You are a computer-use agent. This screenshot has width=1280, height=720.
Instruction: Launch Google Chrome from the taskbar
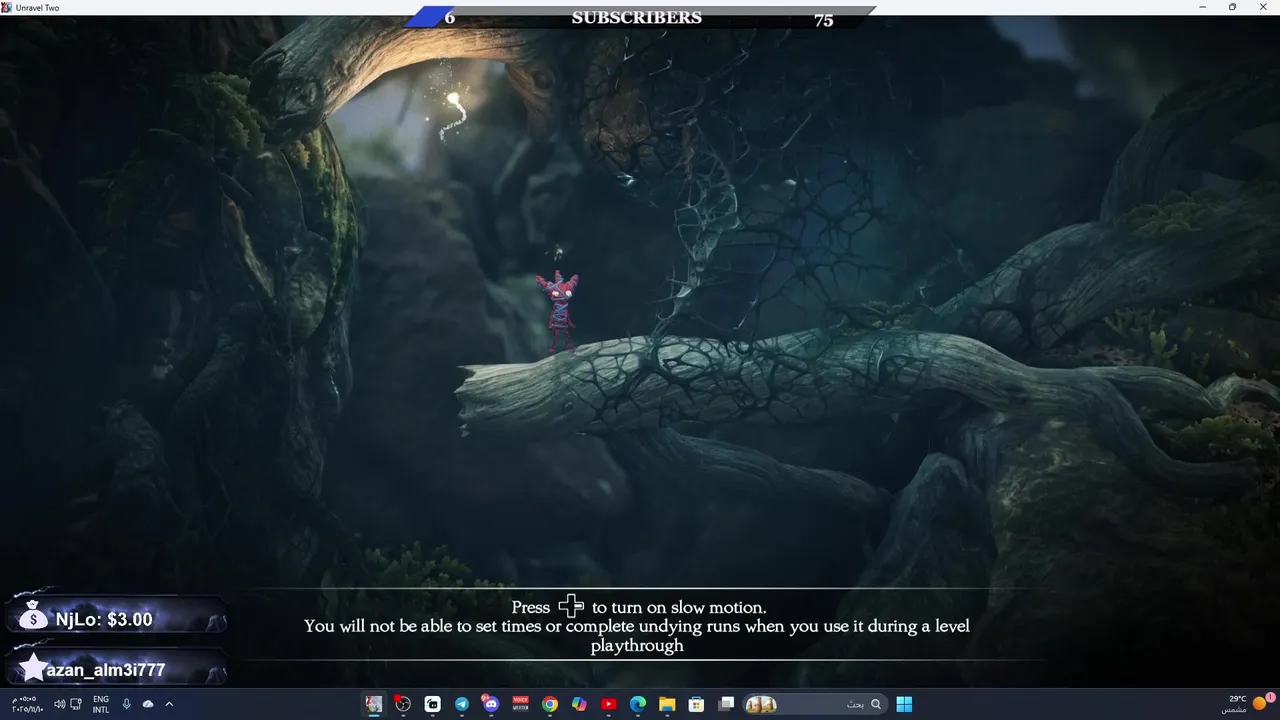click(x=549, y=704)
